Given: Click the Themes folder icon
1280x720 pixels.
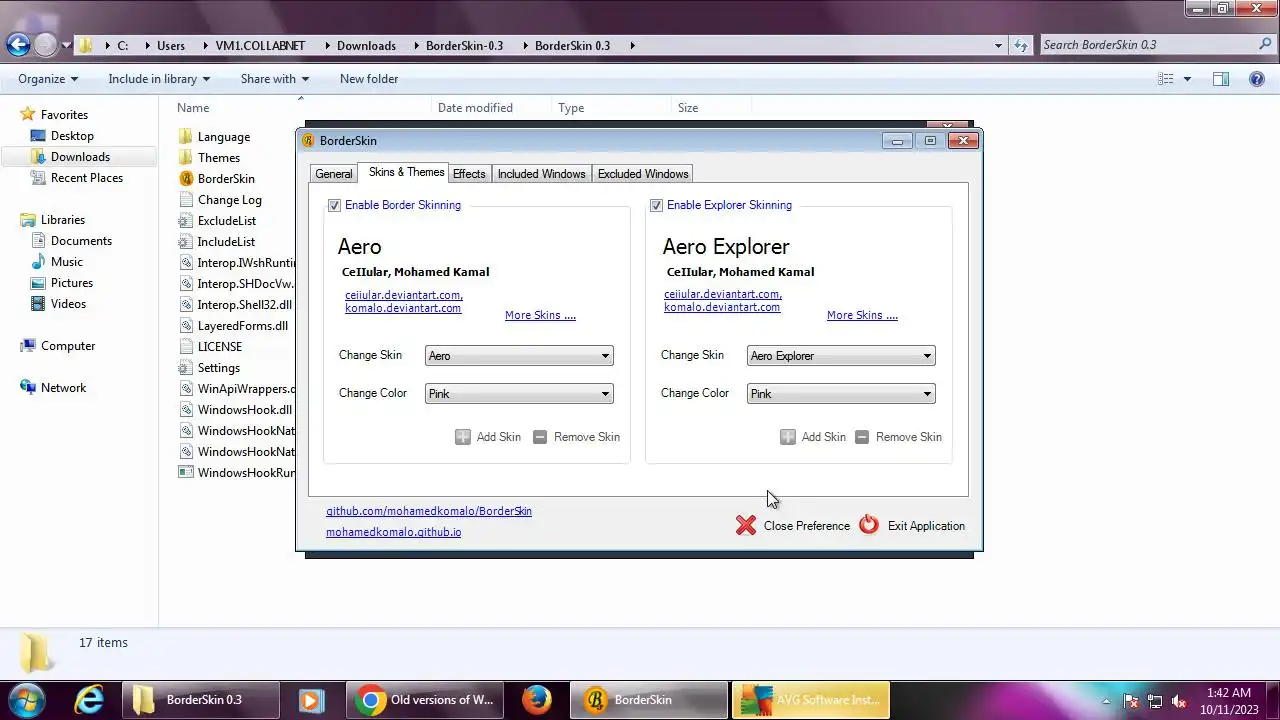Looking at the screenshot, I should coord(185,157).
